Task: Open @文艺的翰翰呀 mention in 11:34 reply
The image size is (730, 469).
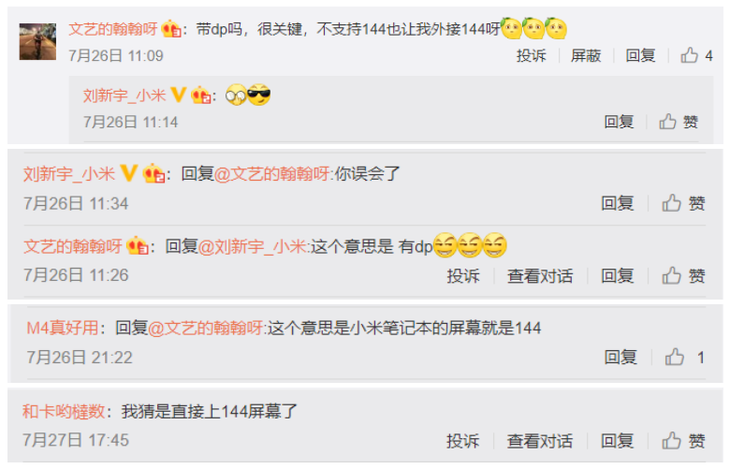Action: [x=274, y=174]
